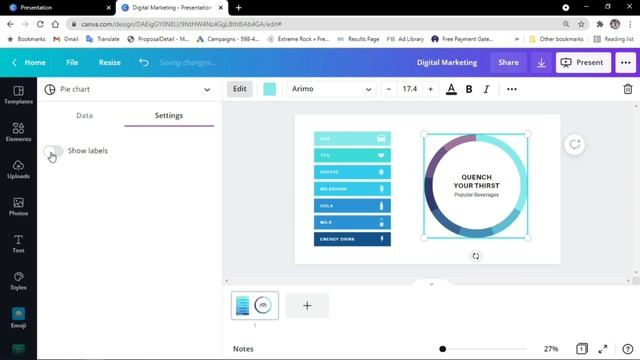The height and width of the screenshot is (360, 640).
Task: Open the Templates sidebar panel
Action: point(18,95)
